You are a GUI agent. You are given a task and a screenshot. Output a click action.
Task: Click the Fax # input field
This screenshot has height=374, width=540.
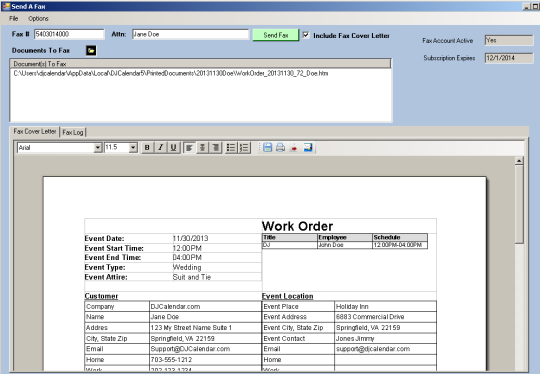pyautogui.click(x=69, y=34)
